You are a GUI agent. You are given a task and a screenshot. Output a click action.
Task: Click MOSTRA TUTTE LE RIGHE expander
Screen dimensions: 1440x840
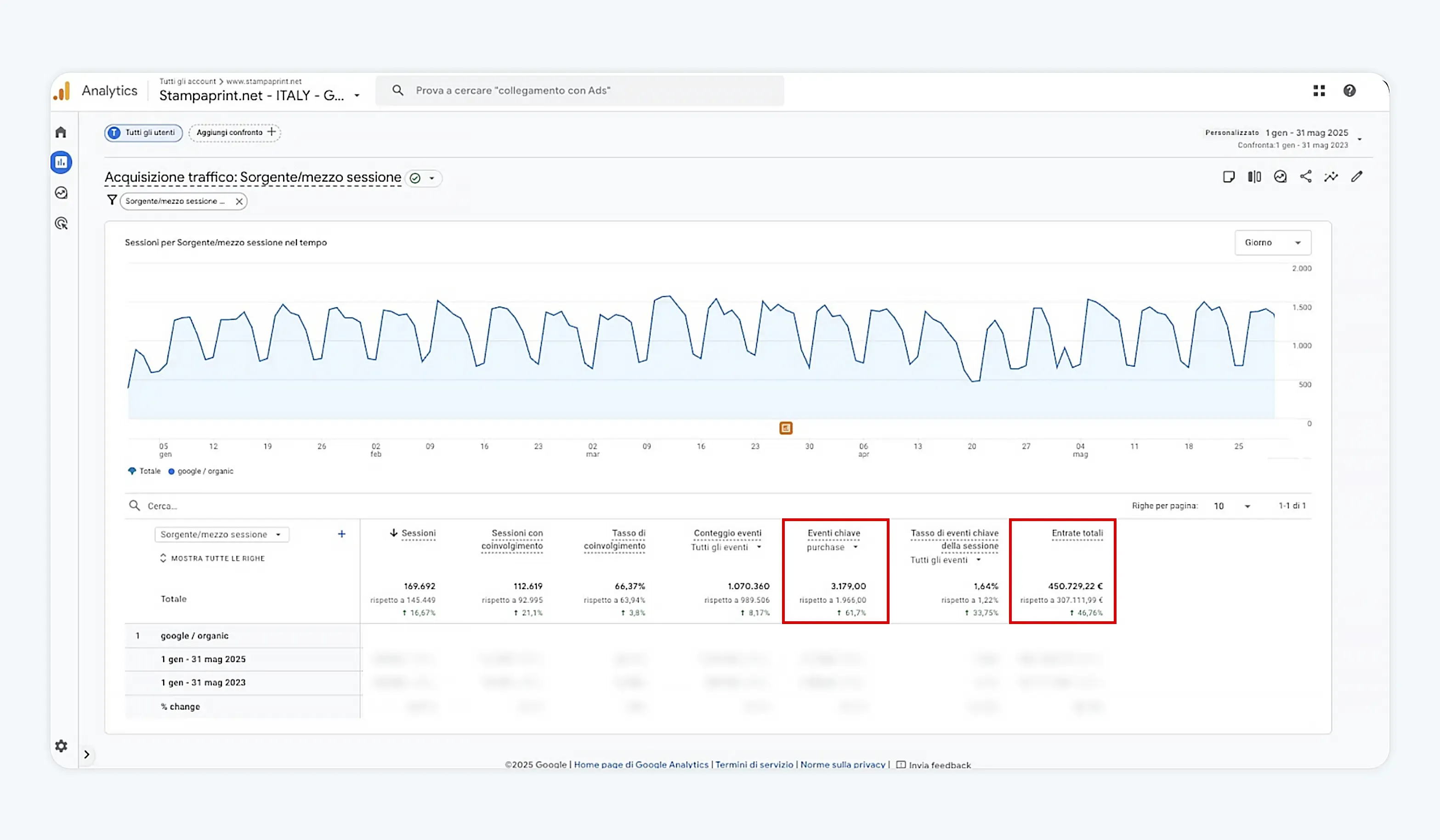(x=213, y=558)
